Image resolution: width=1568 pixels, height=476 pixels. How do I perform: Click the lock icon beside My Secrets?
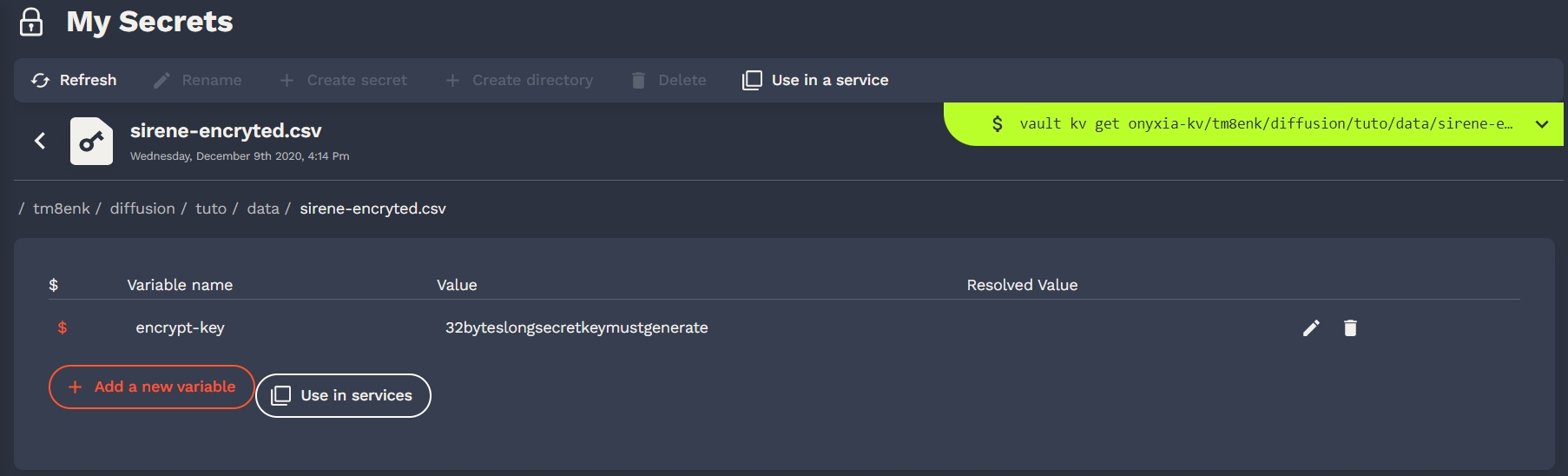point(31,22)
